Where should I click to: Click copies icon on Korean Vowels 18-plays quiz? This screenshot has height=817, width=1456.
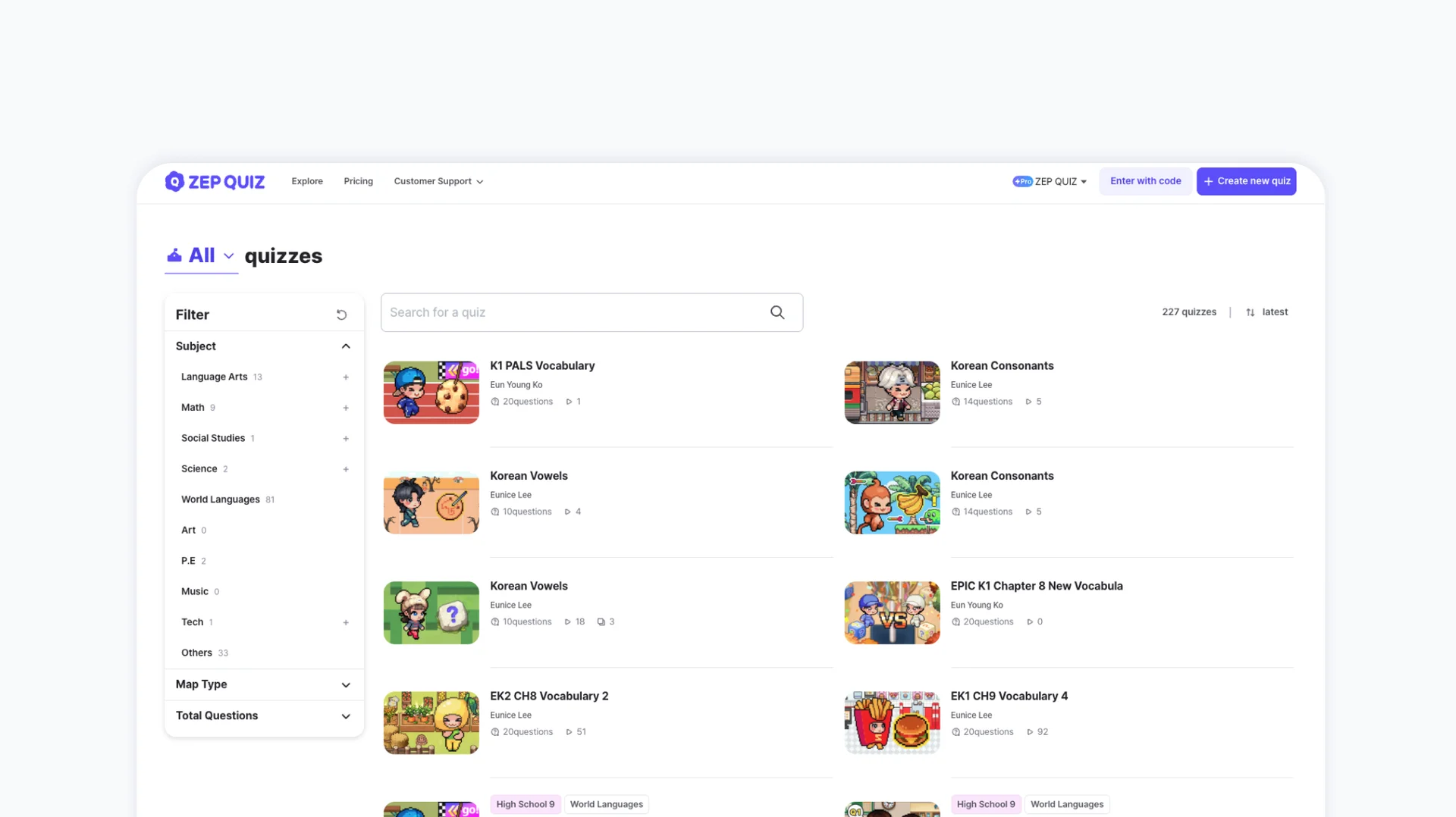pos(601,622)
